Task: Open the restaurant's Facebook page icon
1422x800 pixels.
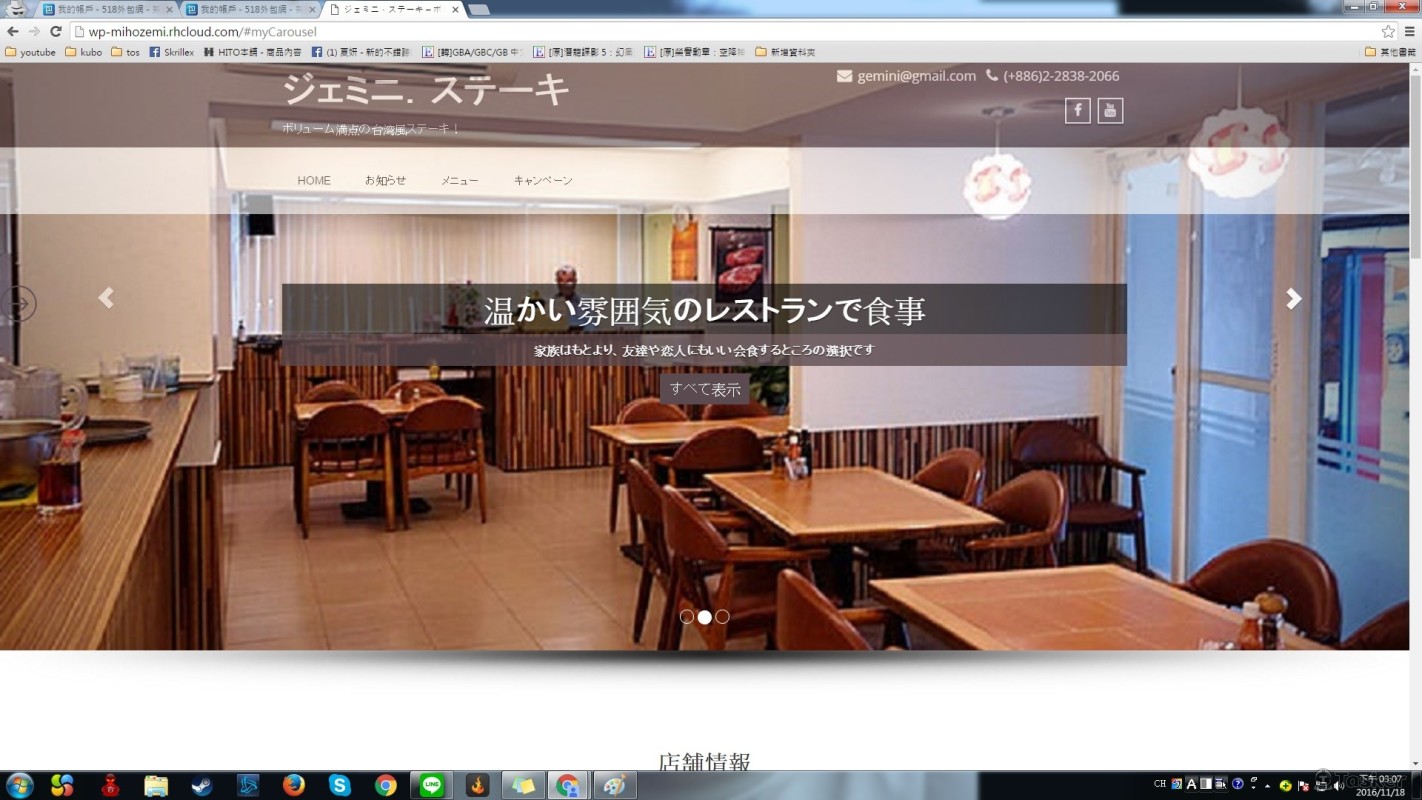Action: tap(1077, 111)
